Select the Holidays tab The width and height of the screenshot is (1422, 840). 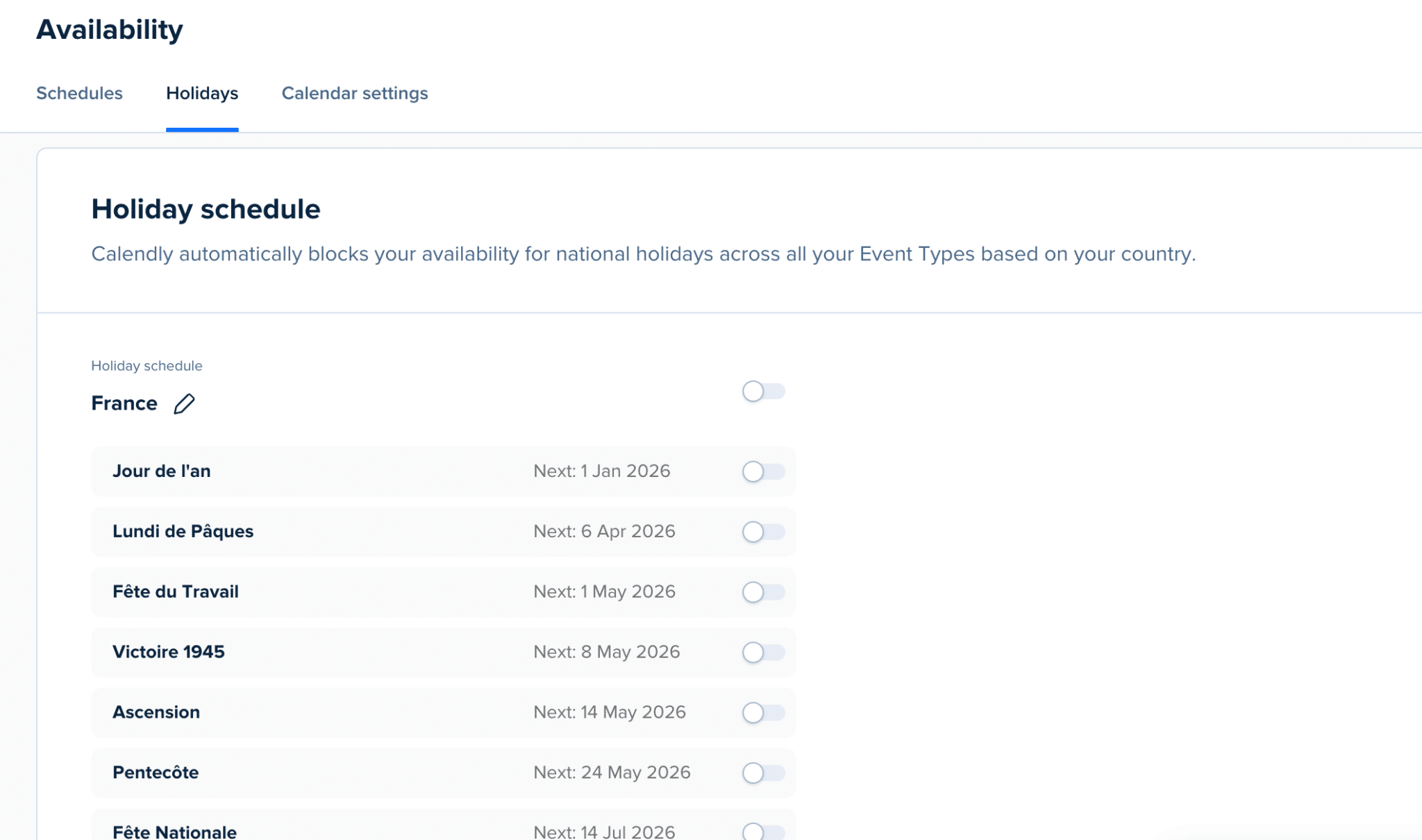(x=202, y=93)
